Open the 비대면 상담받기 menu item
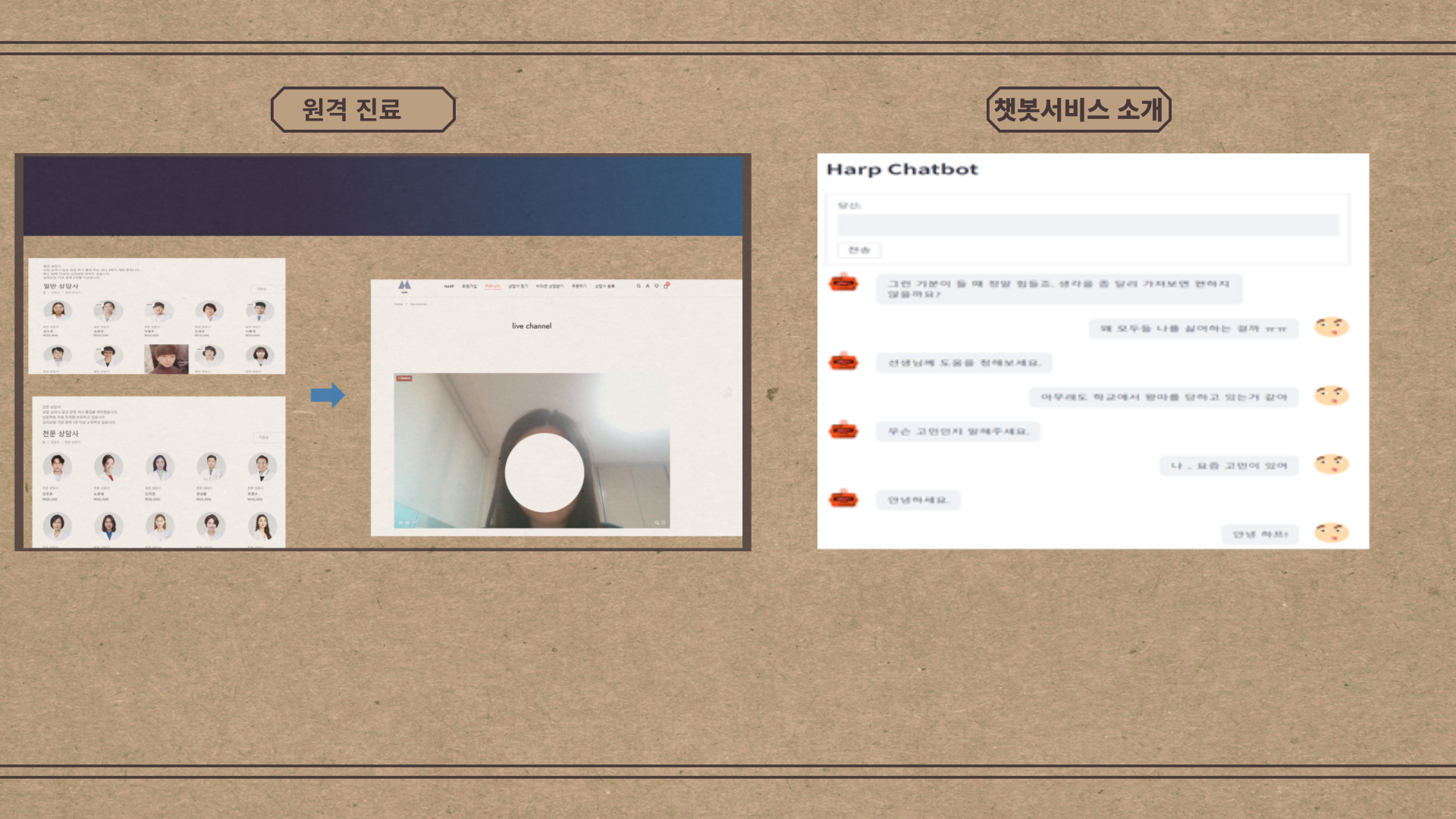 click(x=550, y=286)
